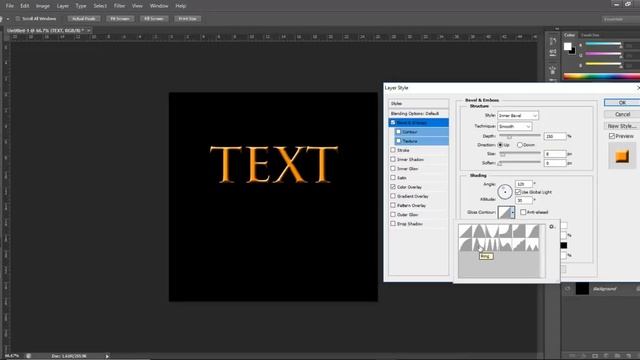
Task: Open the Layer menu
Action: tap(62, 6)
